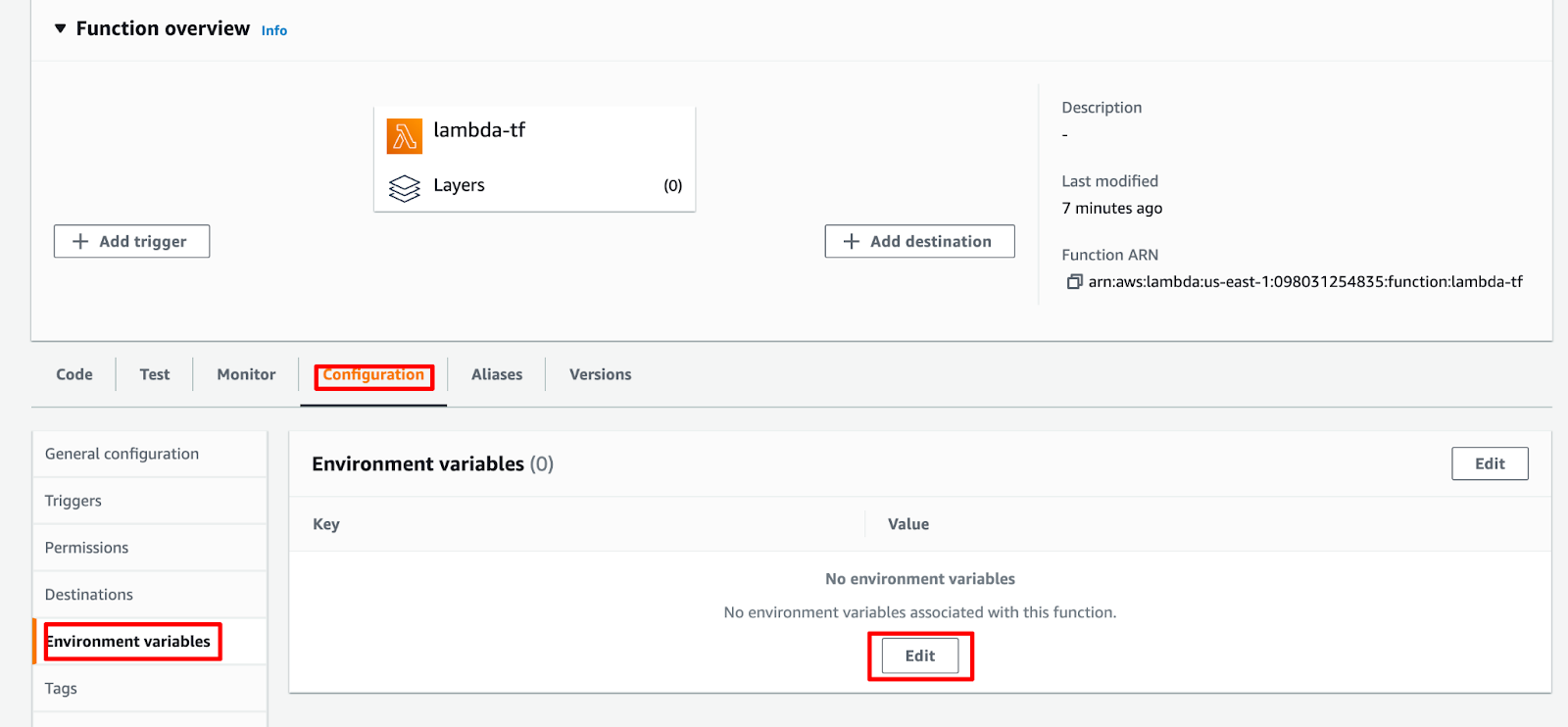This screenshot has height=727, width=1568.
Task: Select the Function ARN text value
Action: click(x=1305, y=282)
